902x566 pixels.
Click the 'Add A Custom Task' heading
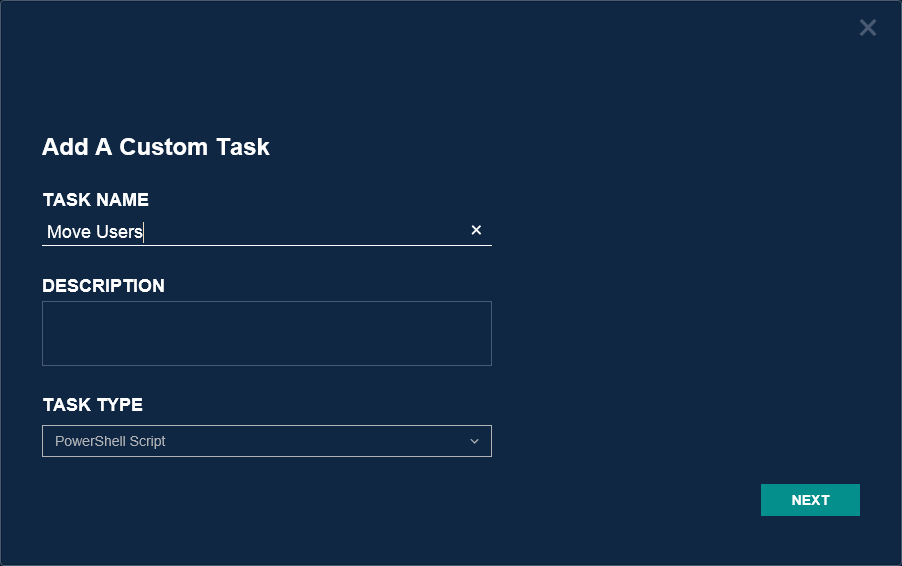(x=155, y=148)
